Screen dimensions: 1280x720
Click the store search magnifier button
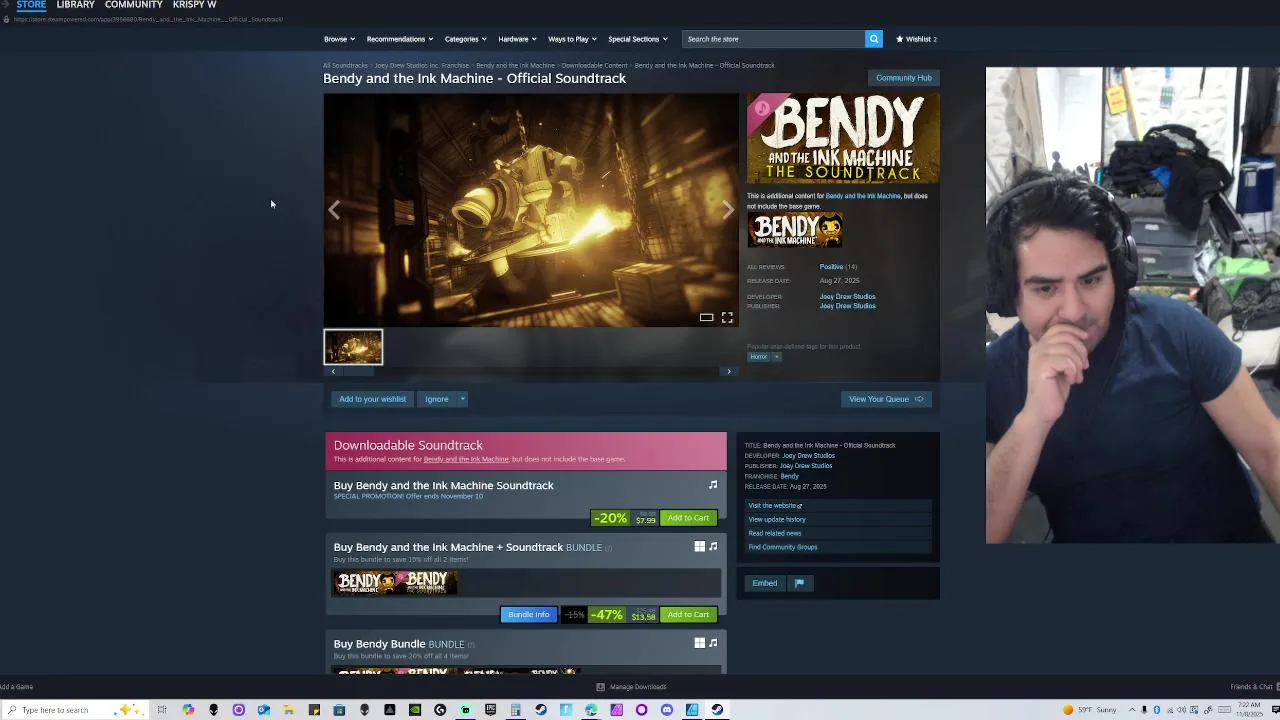tap(874, 39)
